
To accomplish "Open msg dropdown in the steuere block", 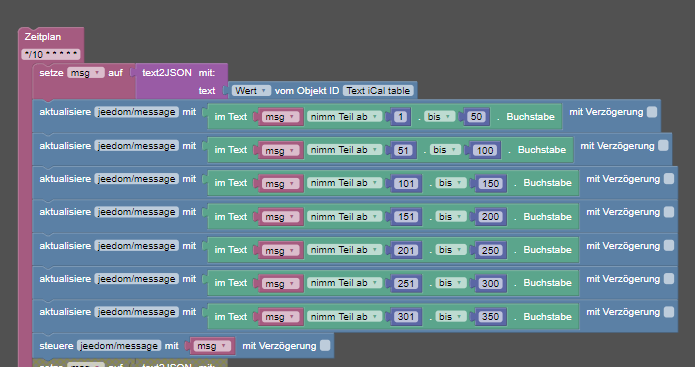I will (212, 346).
